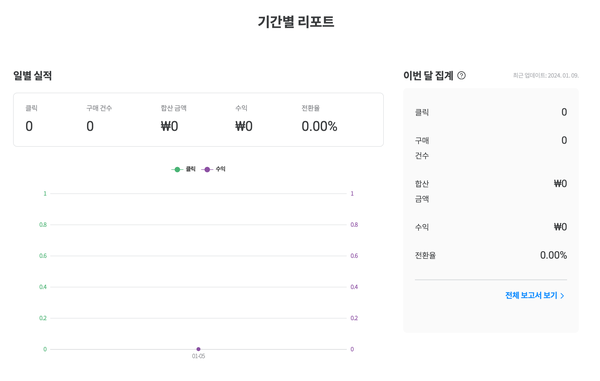Click the 합산 금액 label in daily stats card
Image resolution: width=600 pixels, height=381 pixels.
173,108
